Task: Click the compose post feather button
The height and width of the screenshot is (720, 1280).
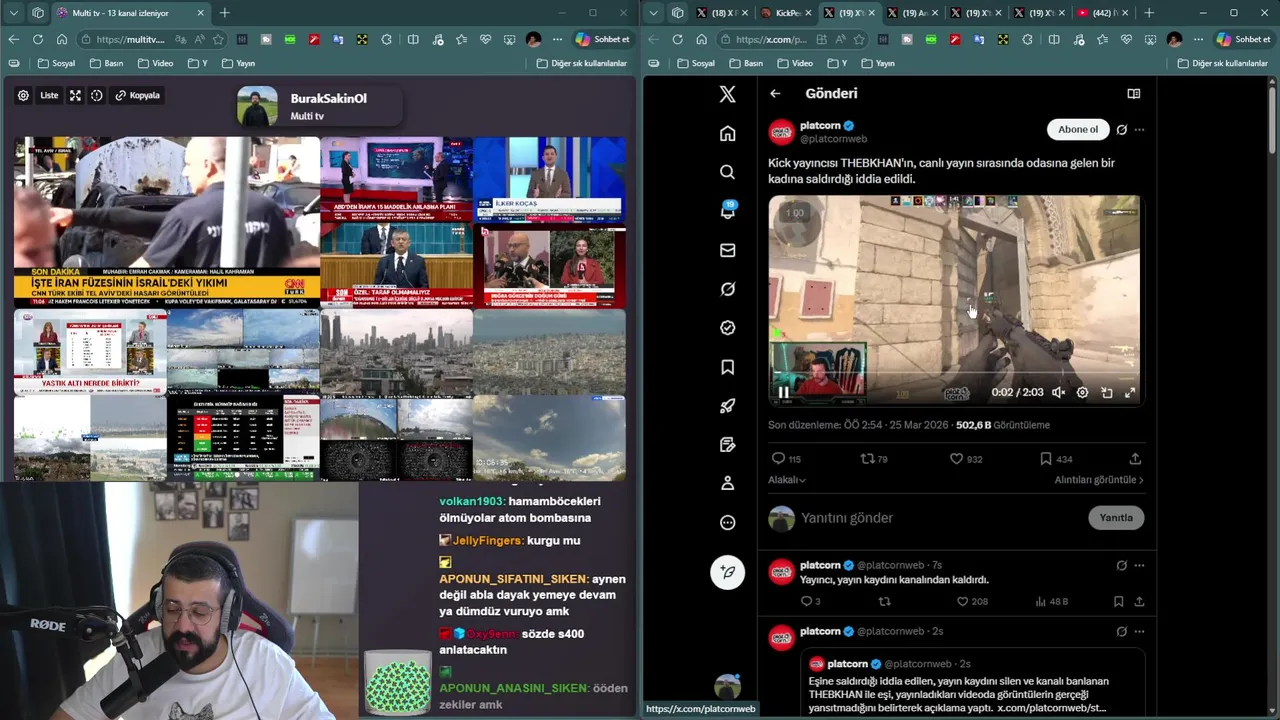Action: (727, 572)
